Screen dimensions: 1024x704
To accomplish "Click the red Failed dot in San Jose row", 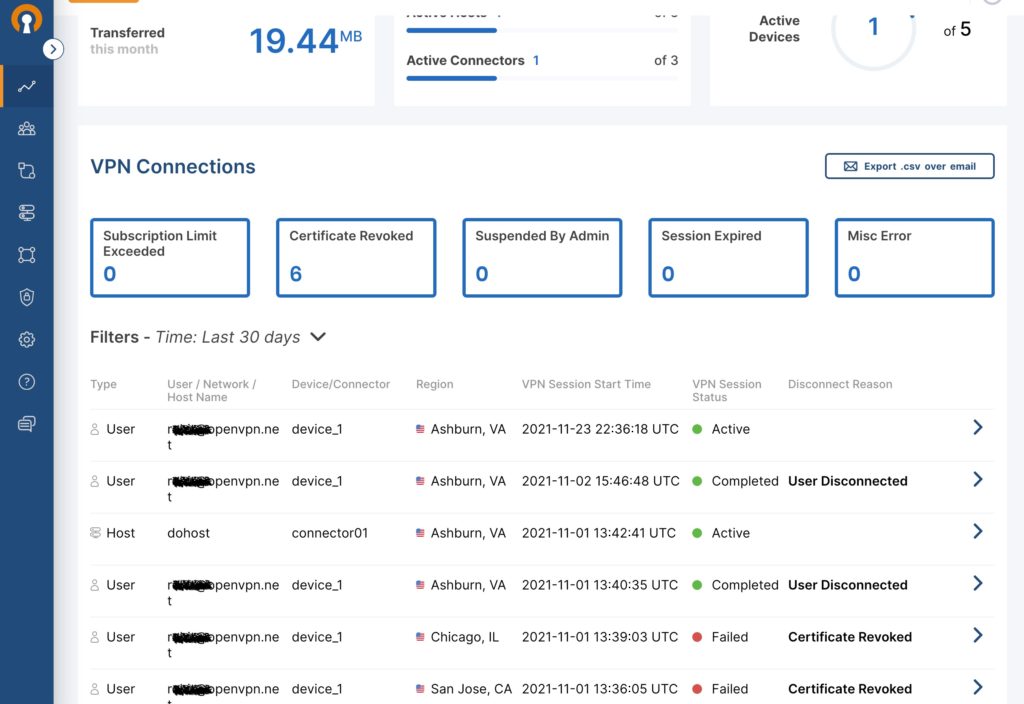I will coord(697,689).
